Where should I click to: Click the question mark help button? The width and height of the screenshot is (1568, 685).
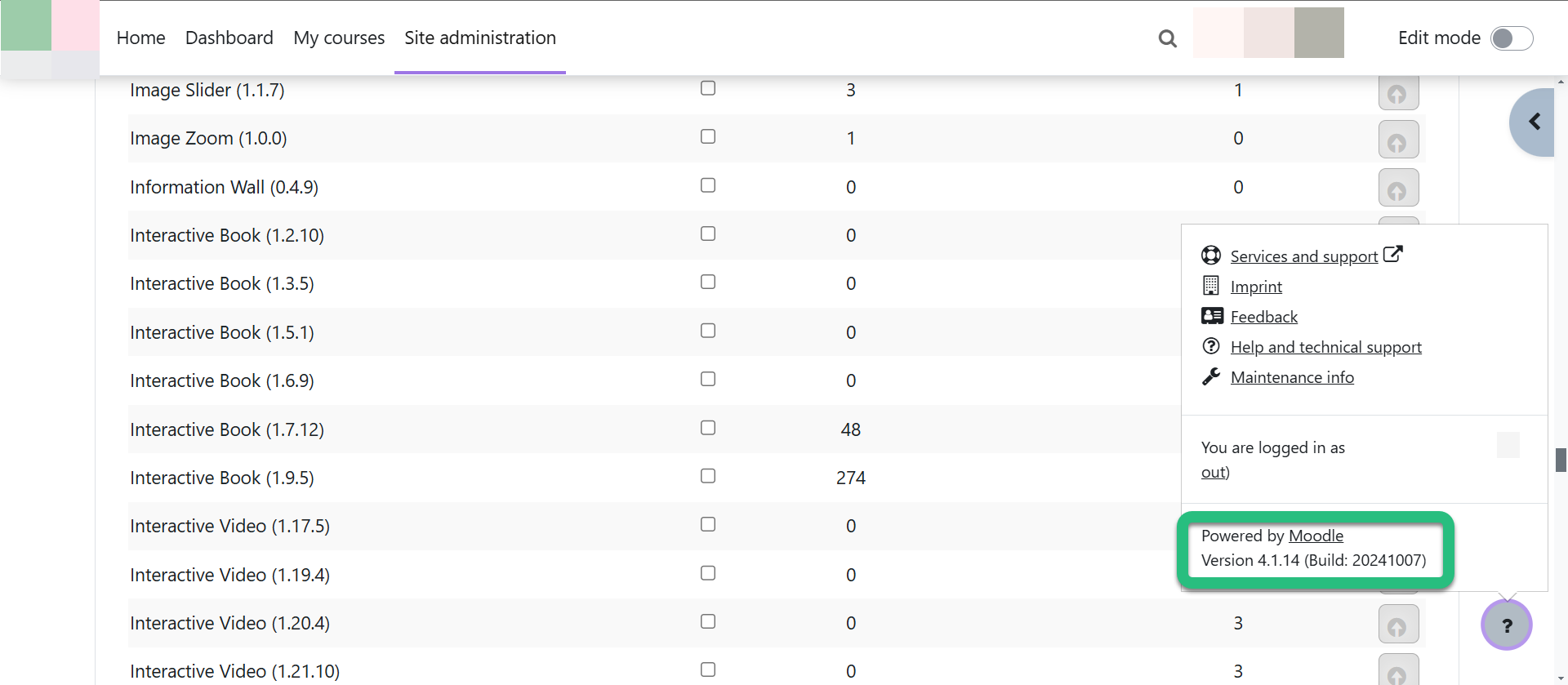(x=1507, y=625)
